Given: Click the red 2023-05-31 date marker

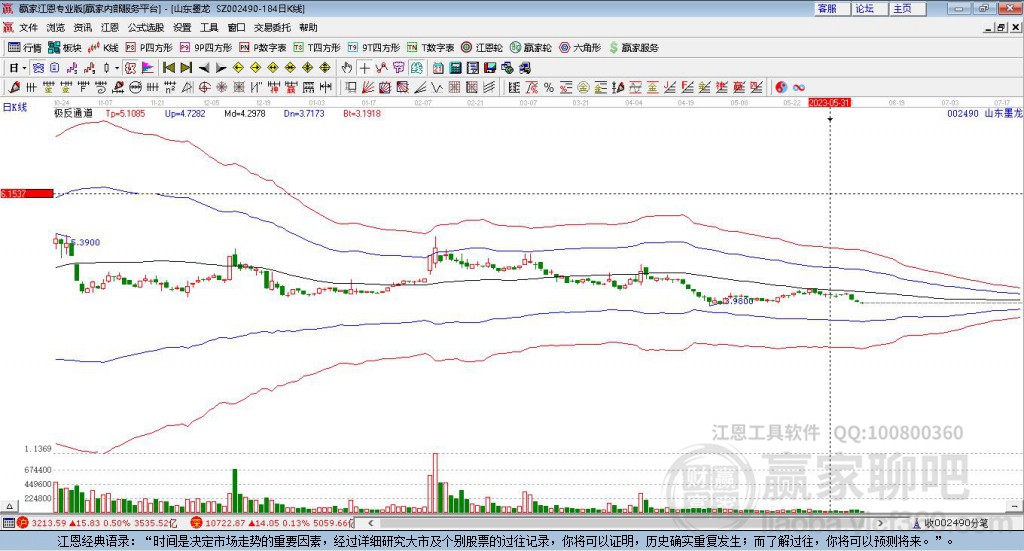Looking at the screenshot, I should (829, 103).
